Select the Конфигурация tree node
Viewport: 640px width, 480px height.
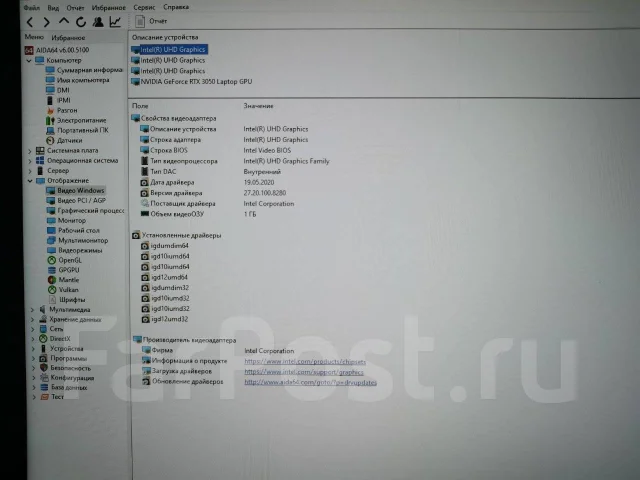click(67, 378)
